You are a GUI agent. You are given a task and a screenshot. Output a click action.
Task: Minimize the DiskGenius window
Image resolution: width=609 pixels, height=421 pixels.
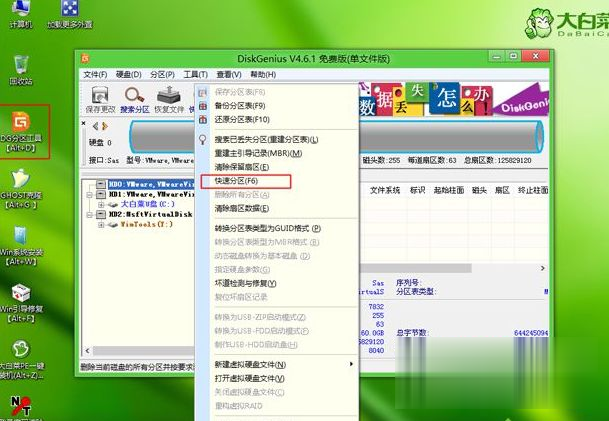pyautogui.click(x=496, y=57)
